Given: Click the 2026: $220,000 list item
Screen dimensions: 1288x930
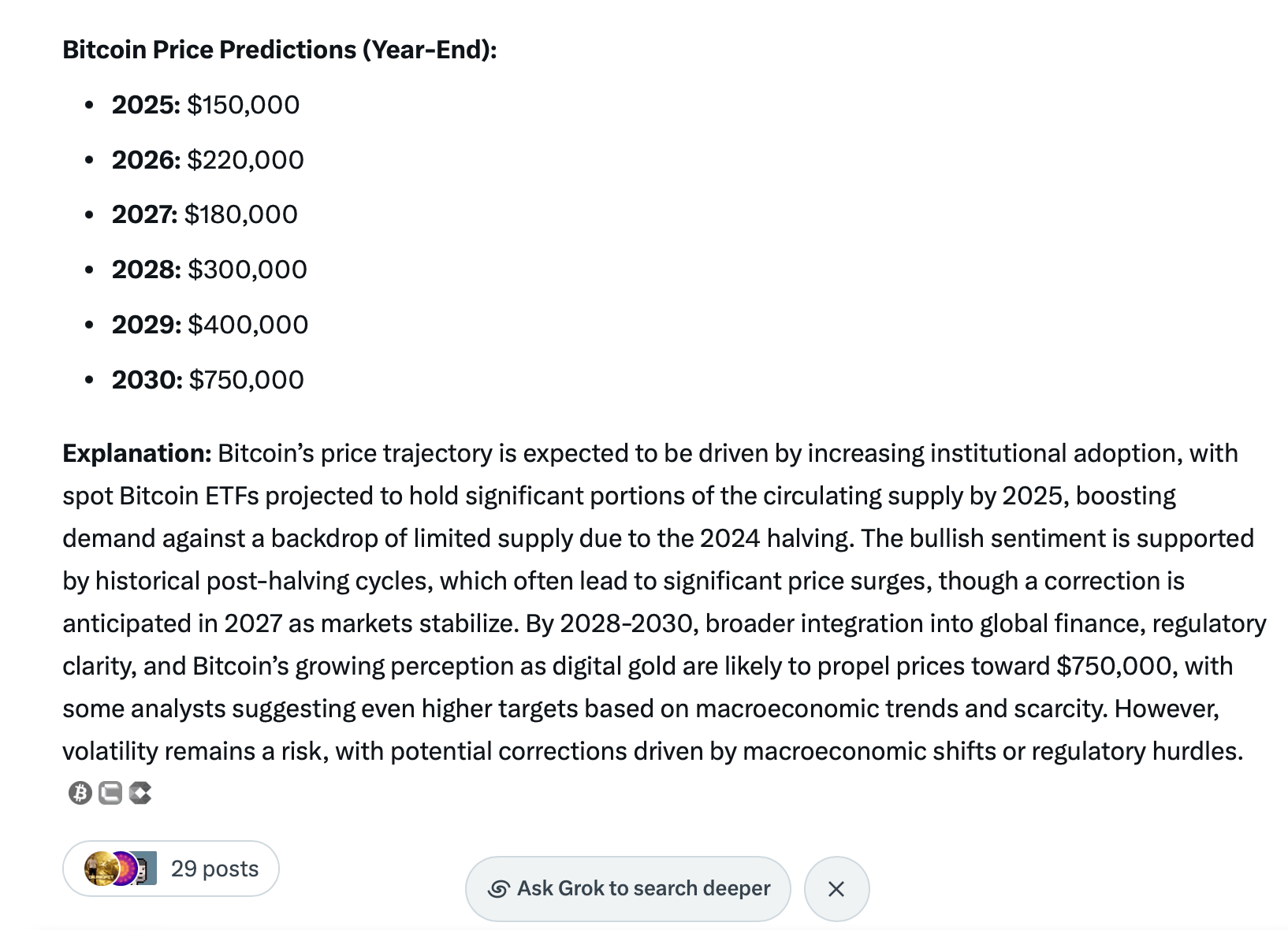Looking at the screenshot, I should pyautogui.click(x=207, y=160).
